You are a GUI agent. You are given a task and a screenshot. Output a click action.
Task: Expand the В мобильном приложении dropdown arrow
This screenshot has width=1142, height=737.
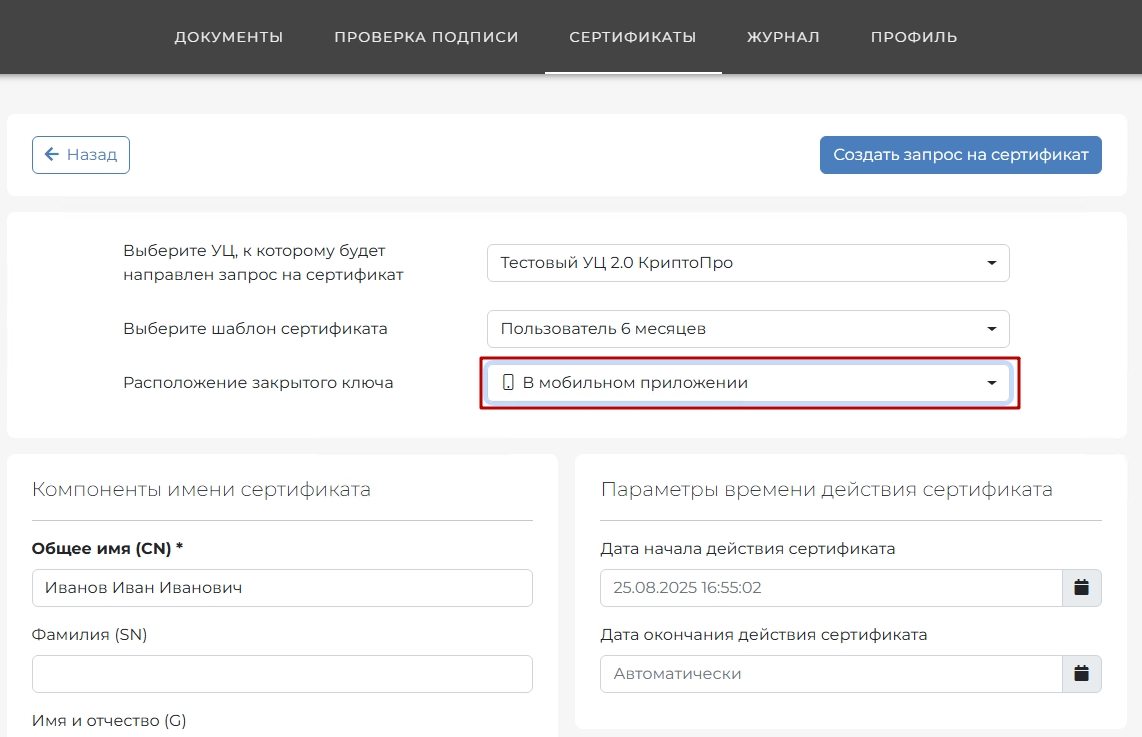[991, 383]
